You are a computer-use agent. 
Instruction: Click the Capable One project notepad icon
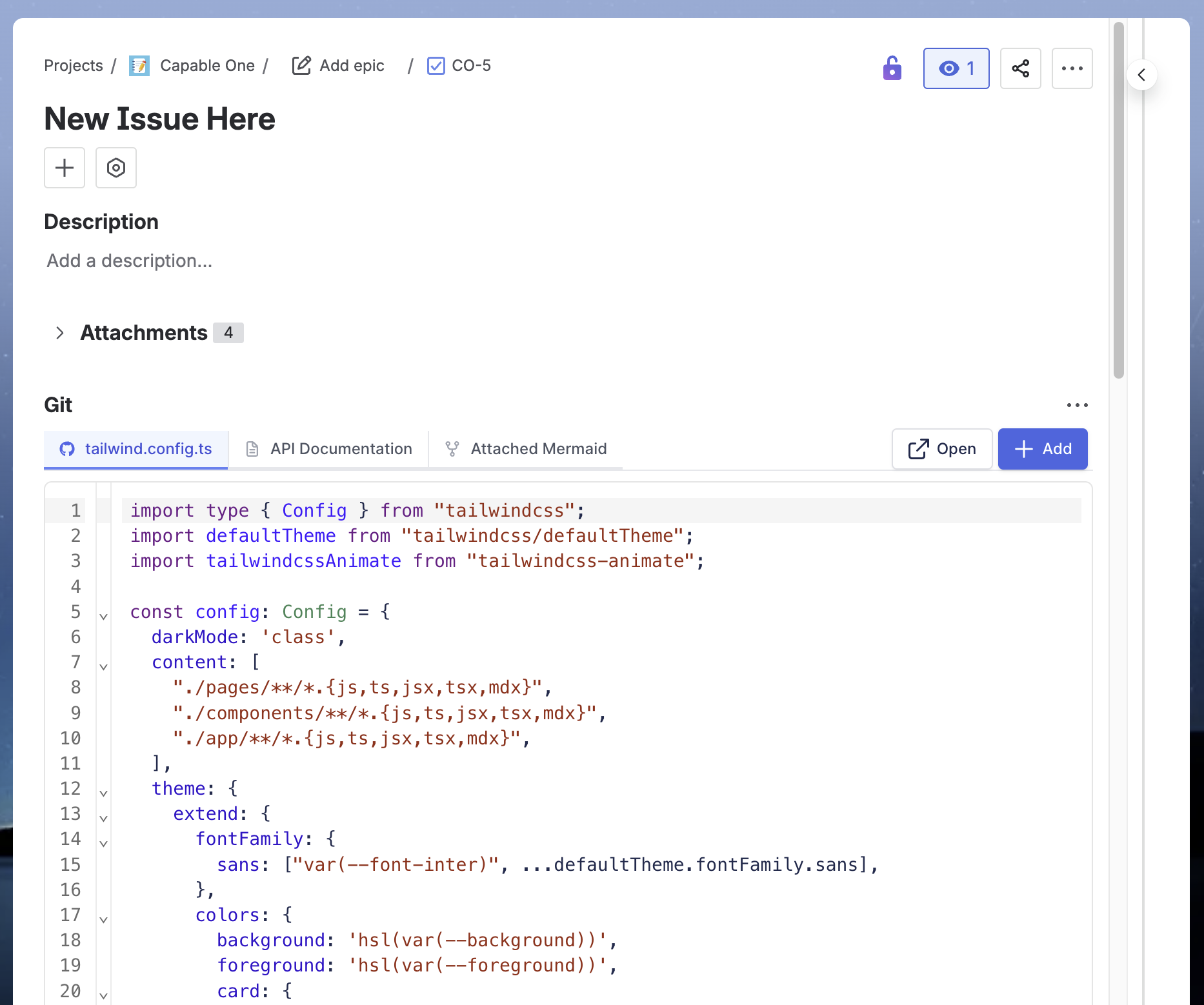pos(139,66)
